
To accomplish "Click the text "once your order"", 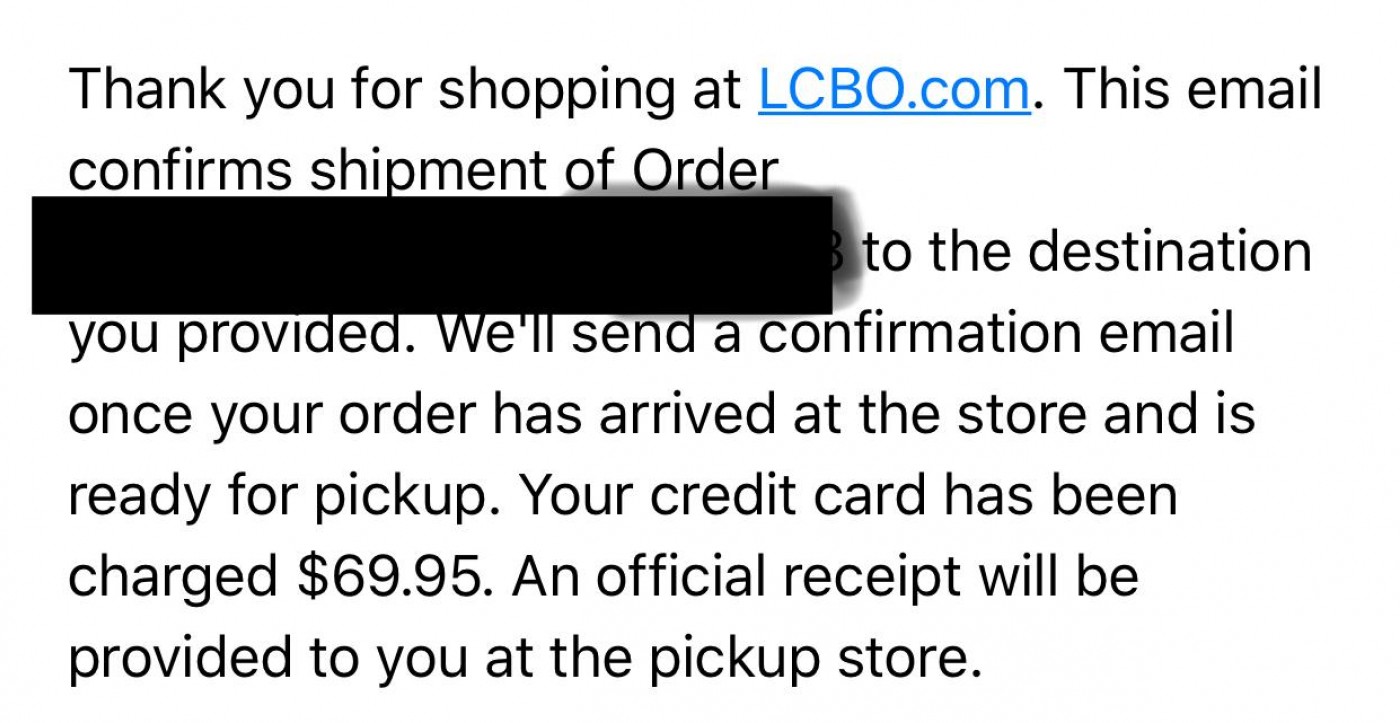I will (270, 415).
